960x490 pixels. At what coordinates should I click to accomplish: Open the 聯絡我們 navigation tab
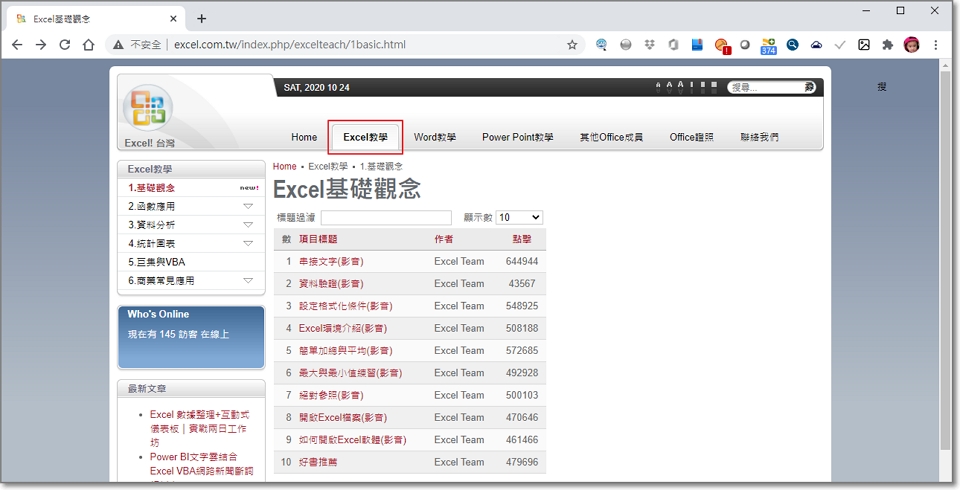pyautogui.click(x=759, y=137)
